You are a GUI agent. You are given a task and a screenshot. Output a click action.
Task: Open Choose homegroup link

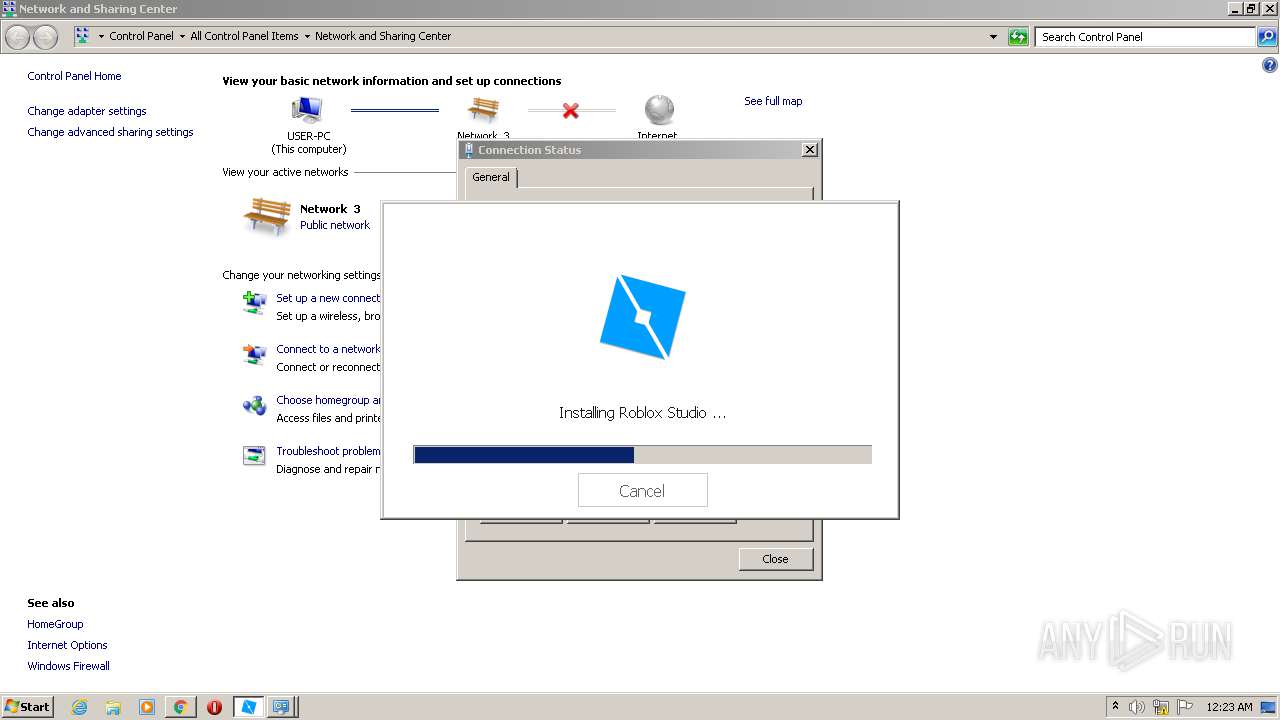point(328,400)
